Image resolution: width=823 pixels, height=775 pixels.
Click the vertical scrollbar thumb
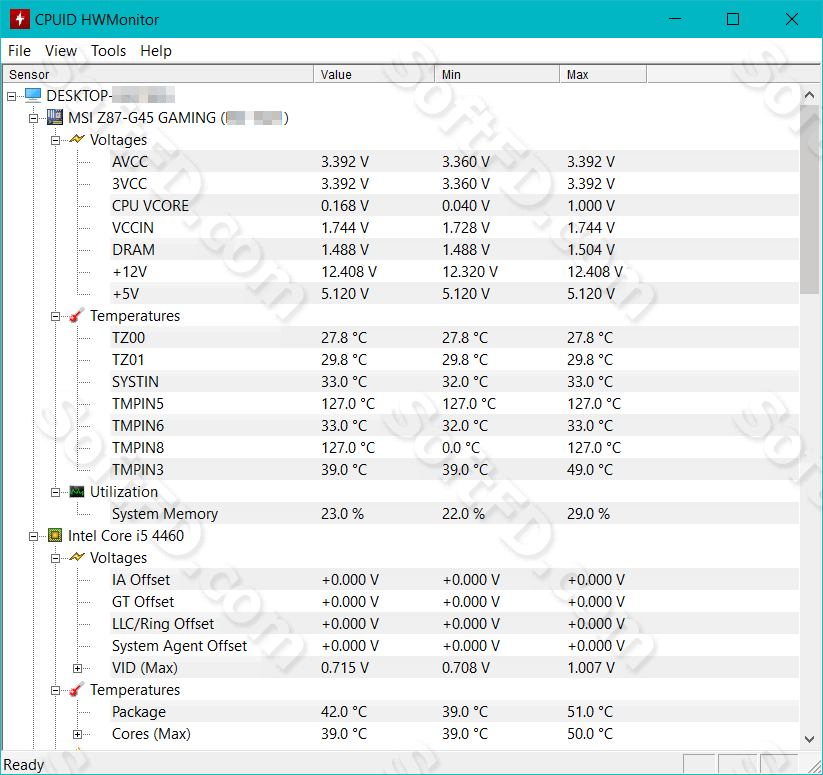click(809, 199)
